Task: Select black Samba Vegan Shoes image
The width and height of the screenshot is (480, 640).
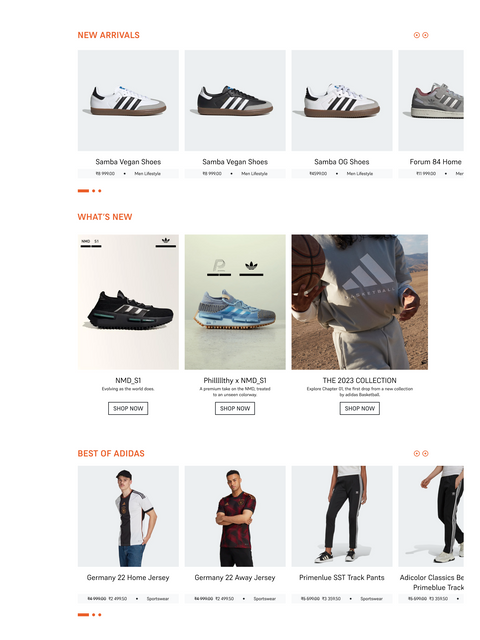Action: tap(235, 100)
